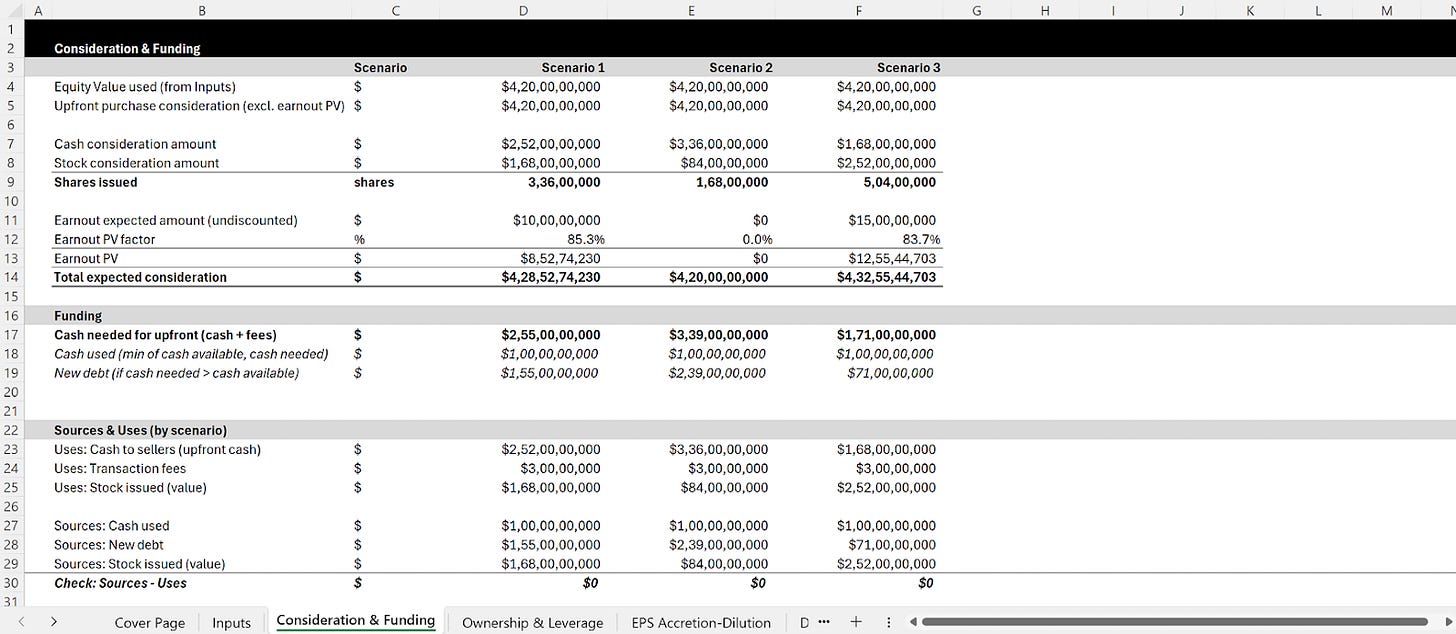Select column F header
Image resolution: width=1456 pixels, height=634 pixels.
859,10
